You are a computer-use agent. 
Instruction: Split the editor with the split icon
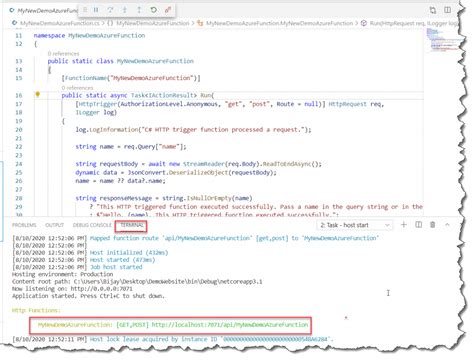coord(448,10)
